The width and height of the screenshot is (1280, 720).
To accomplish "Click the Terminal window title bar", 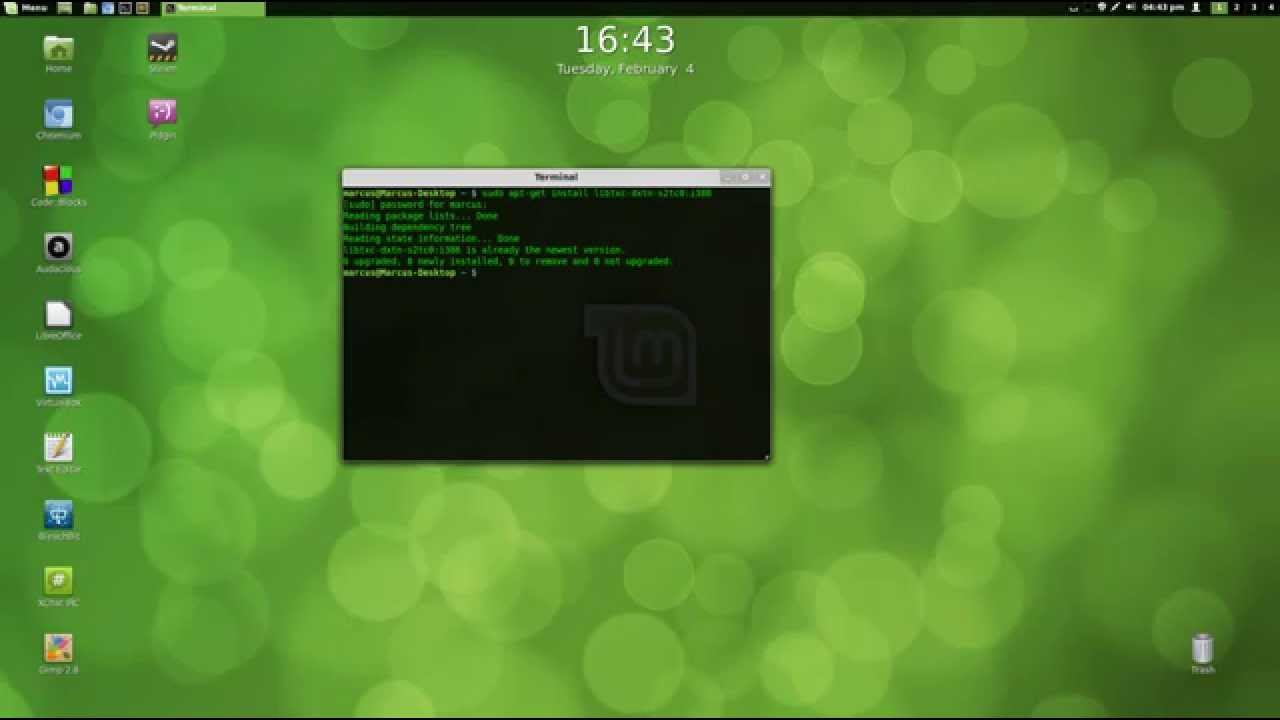I will click(556, 177).
